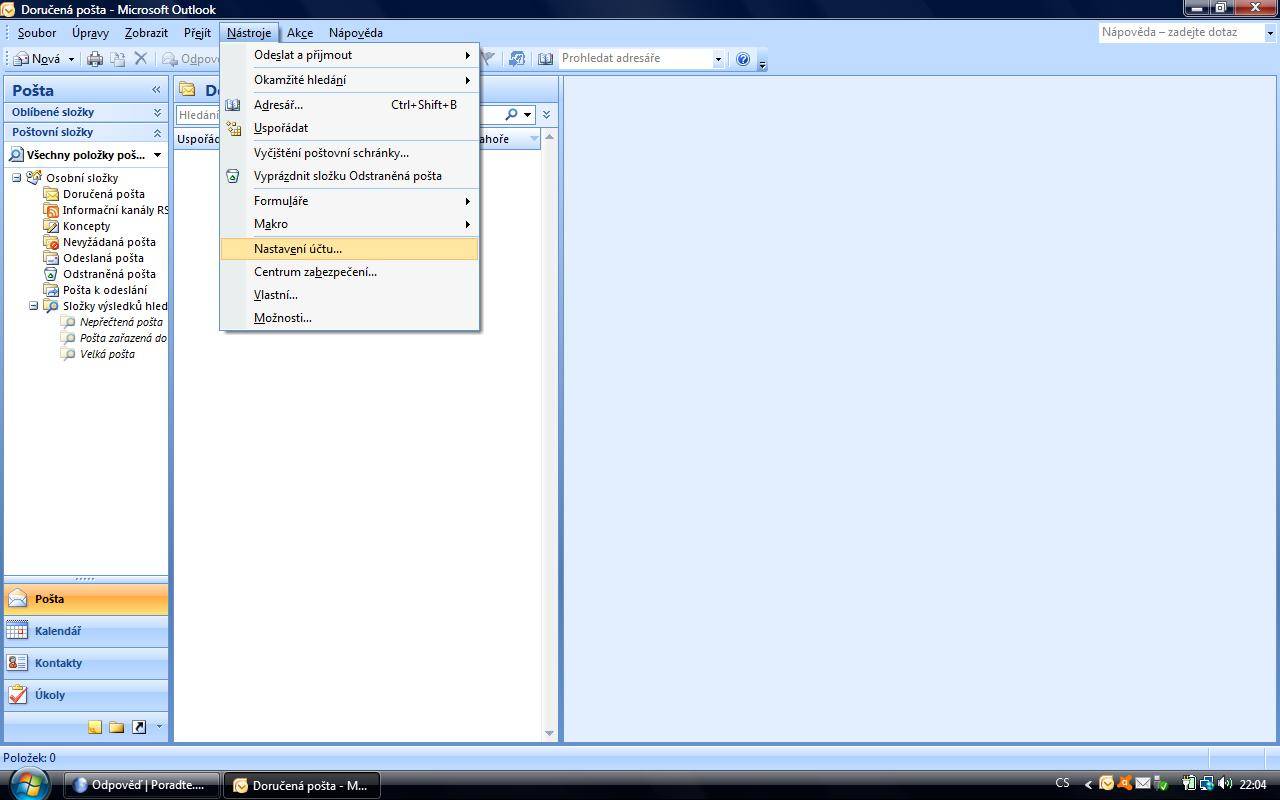The height and width of the screenshot is (800, 1280).
Task: Click the address book icon in the toolbar
Action: point(545,59)
